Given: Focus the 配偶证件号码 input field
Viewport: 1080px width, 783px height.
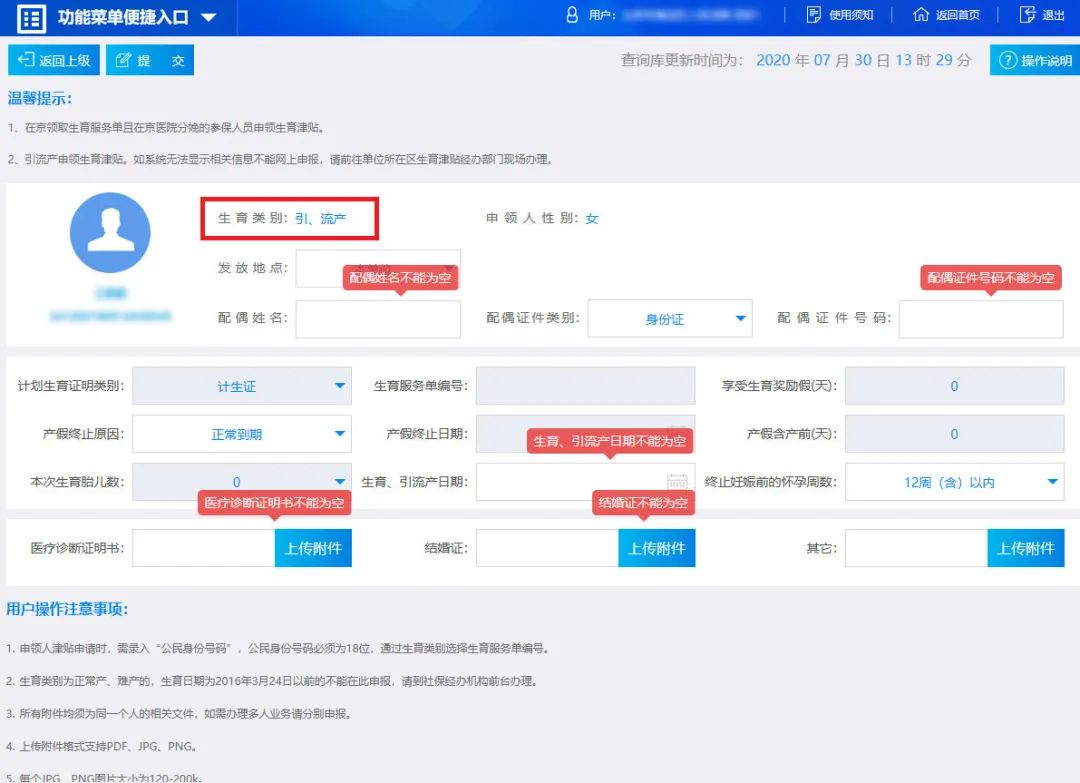Looking at the screenshot, I should [x=980, y=319].
